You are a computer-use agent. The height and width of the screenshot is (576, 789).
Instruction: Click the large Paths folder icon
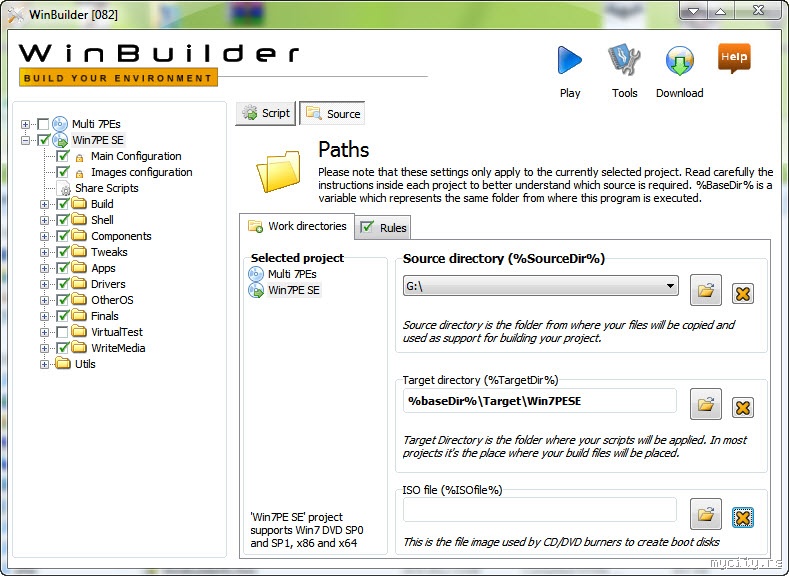point(278,172)
